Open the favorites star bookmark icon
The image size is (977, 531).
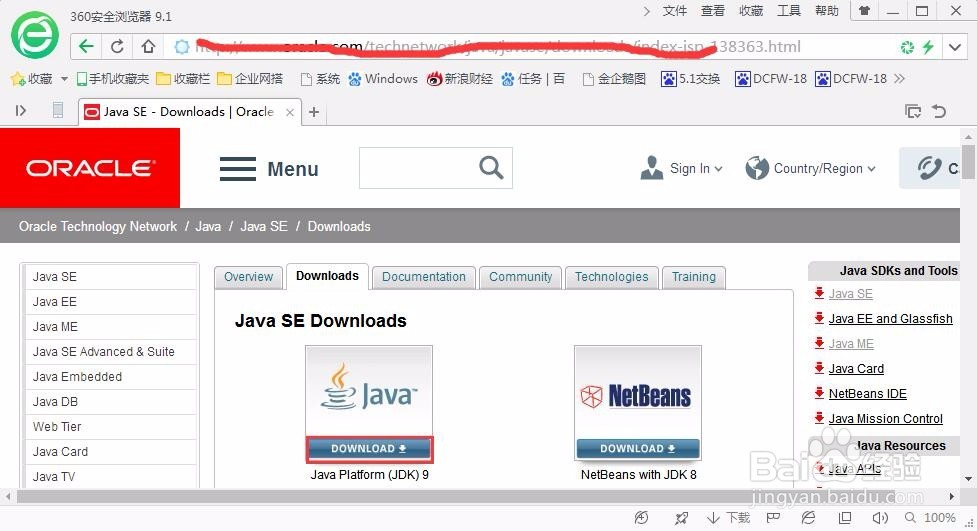click(x=18, y=79)
